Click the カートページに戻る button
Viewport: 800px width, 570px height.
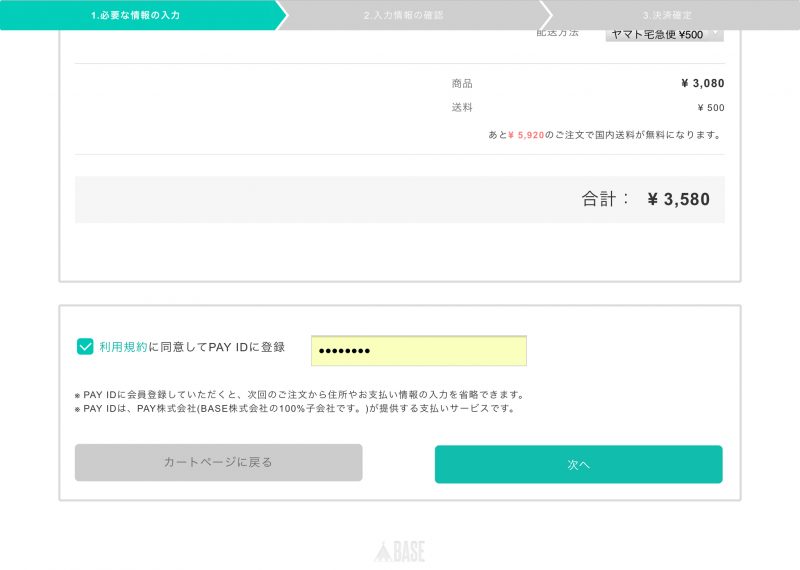click(218, 463)
